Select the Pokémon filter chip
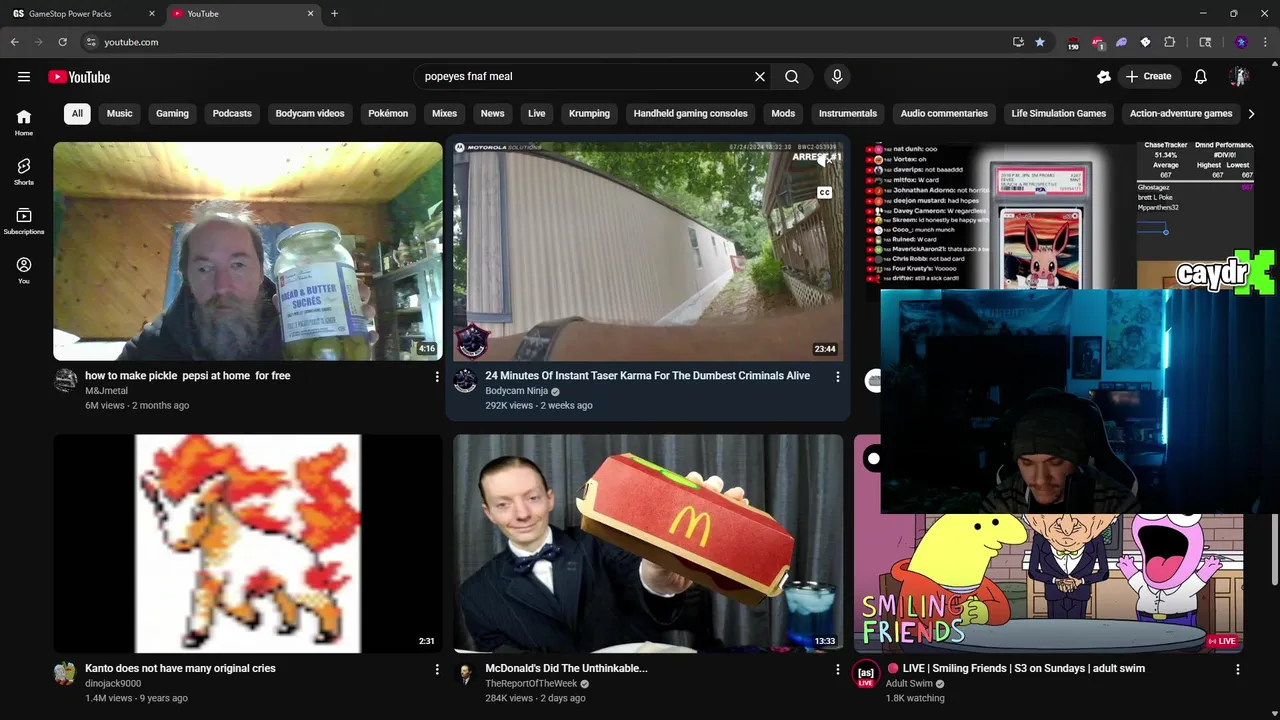 pos(388,113)
